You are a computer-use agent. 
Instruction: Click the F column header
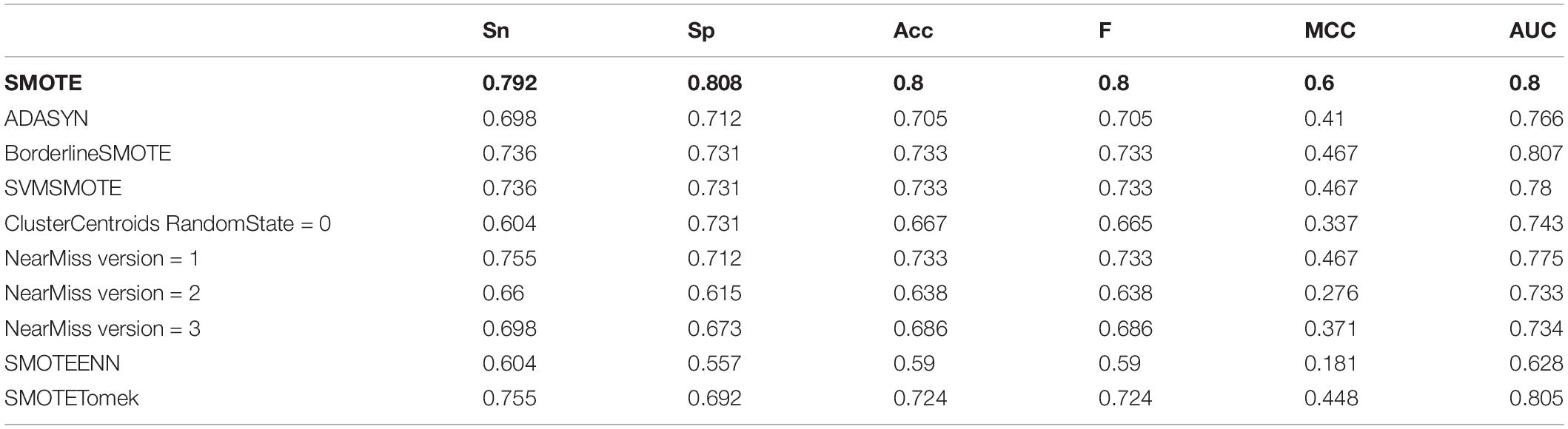coord(1105,31)
